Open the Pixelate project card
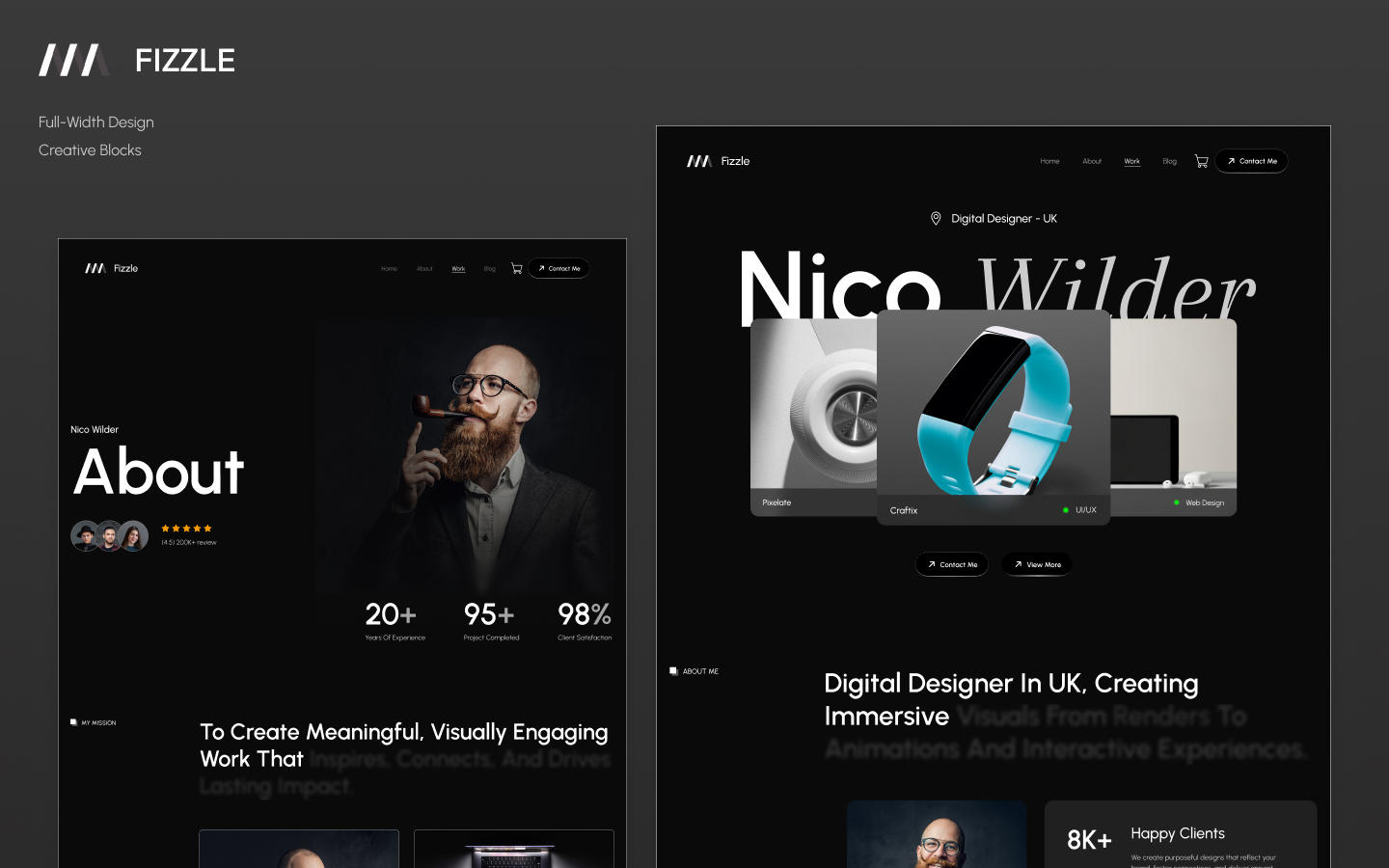The height and width of the screenshot is (868, 1389). coord(813,418)
